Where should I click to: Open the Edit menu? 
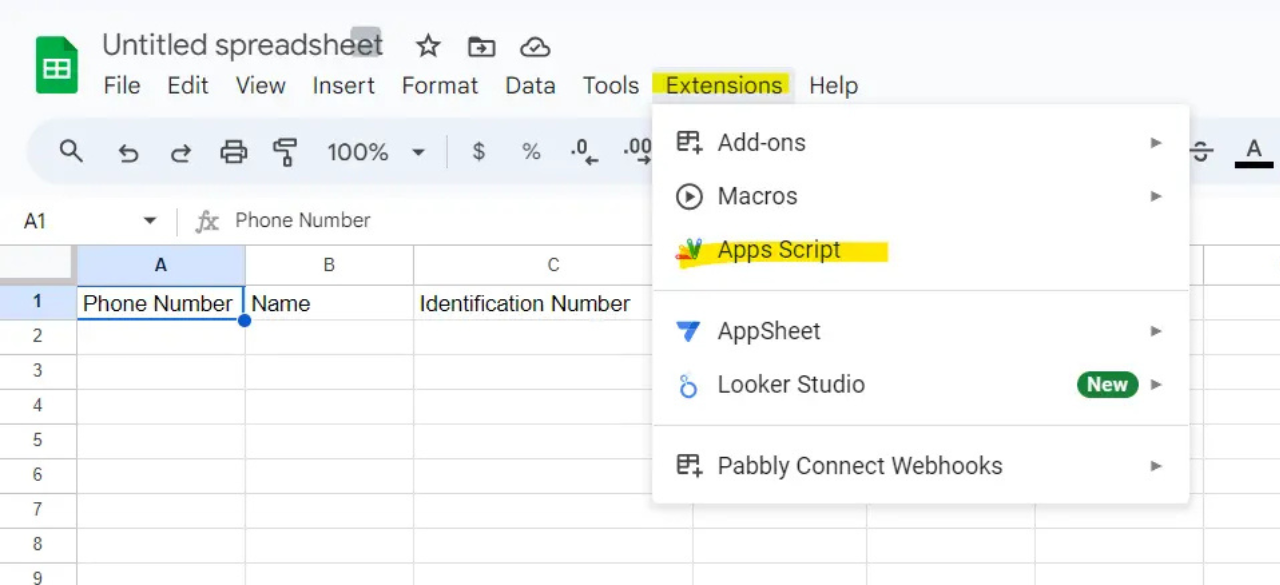[188, 86]
